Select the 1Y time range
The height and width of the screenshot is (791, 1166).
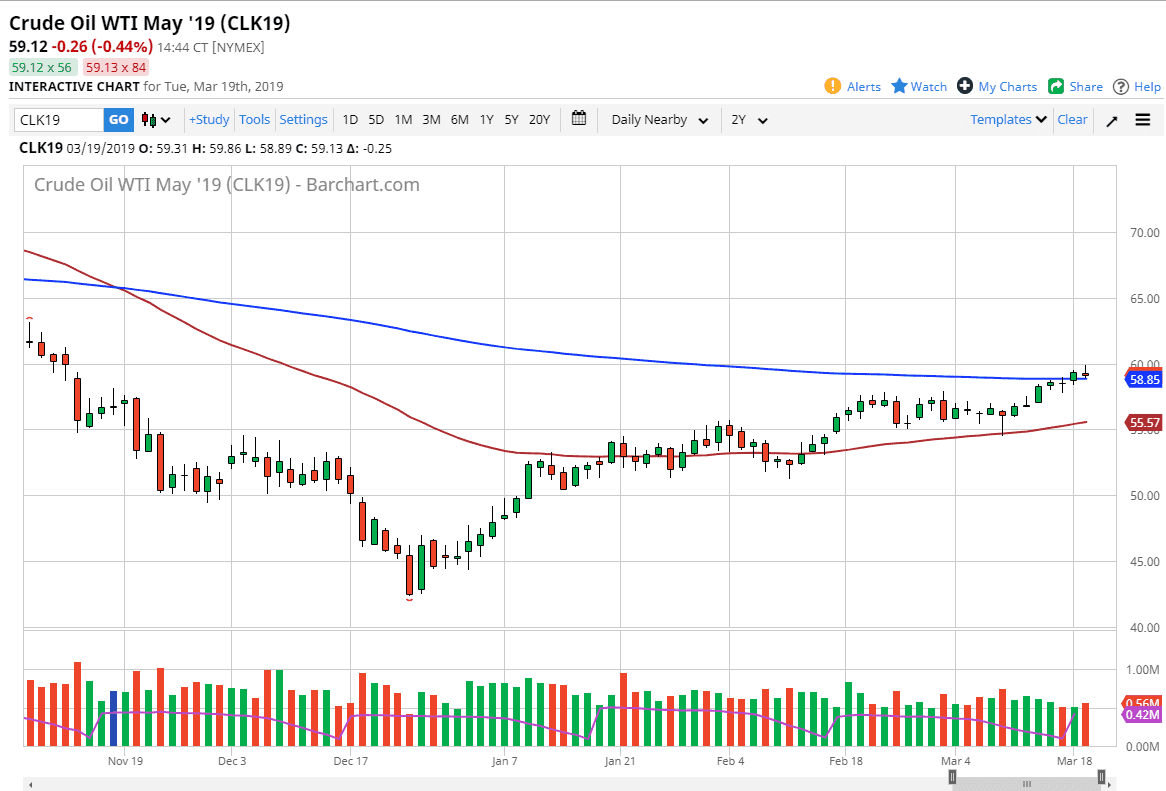click(486, 119)
